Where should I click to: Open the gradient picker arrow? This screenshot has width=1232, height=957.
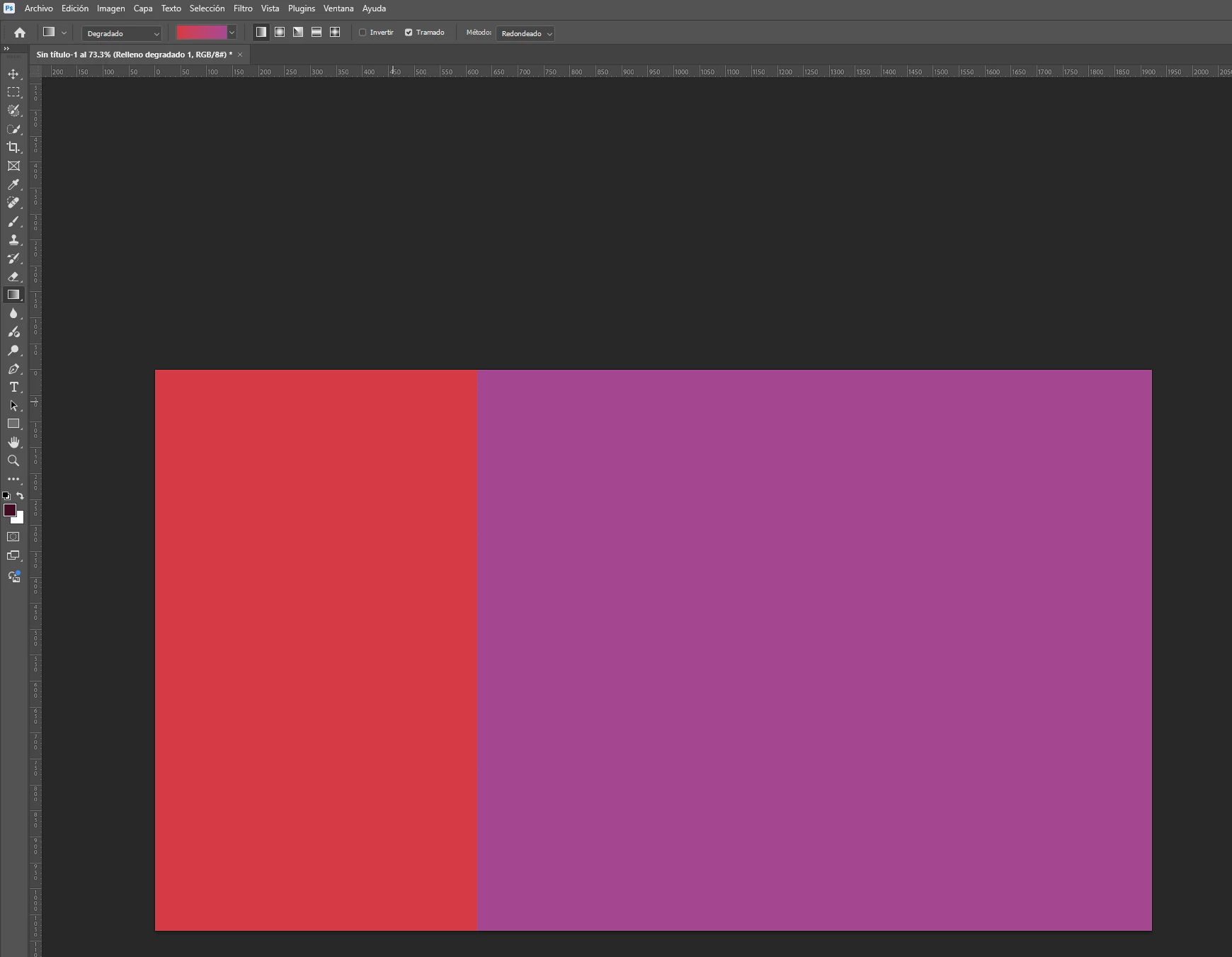pyautogui.click(x=232, y=33)
